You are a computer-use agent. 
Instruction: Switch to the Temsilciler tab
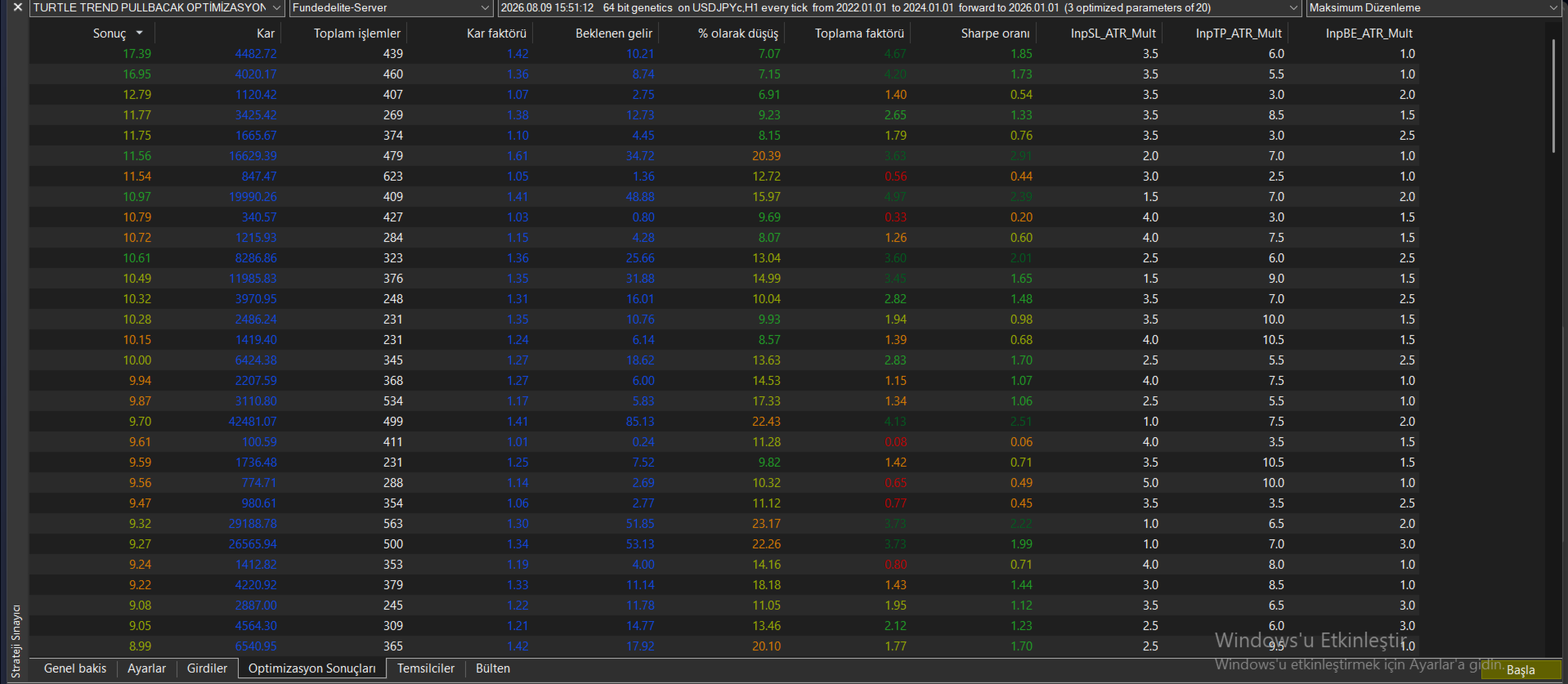click(x=426, y=668)
